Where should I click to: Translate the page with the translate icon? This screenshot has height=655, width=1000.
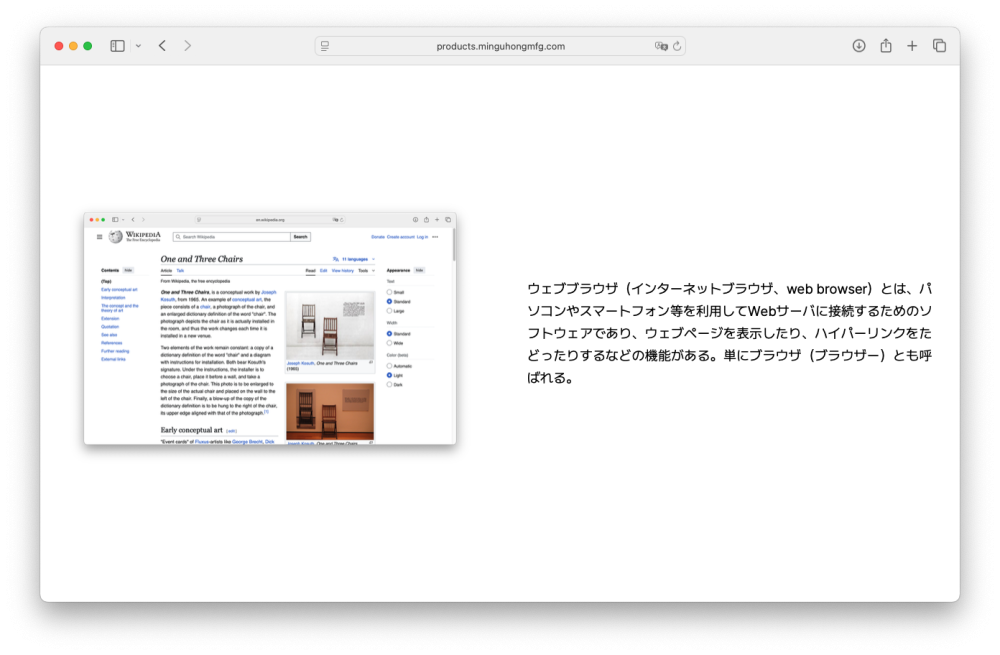pos(661,46)
